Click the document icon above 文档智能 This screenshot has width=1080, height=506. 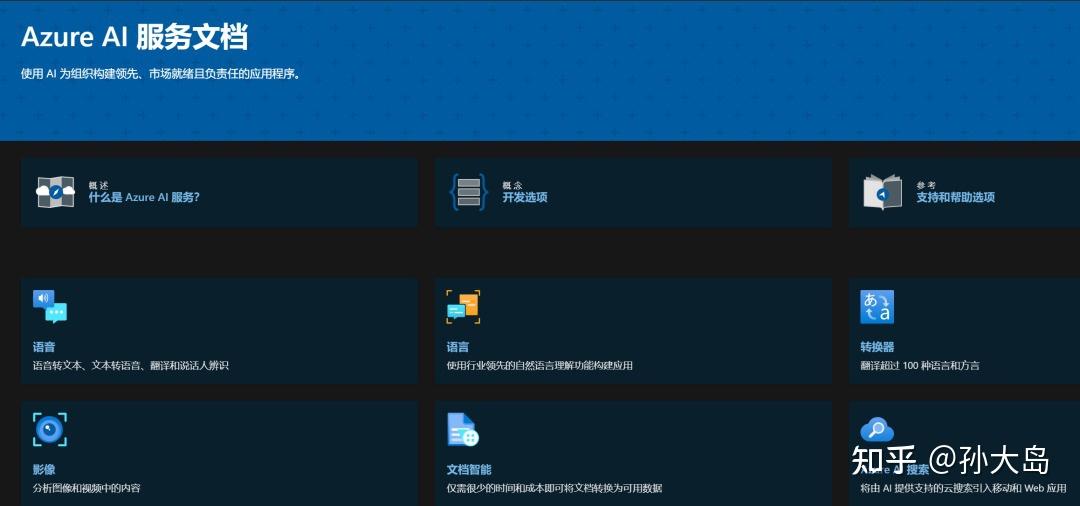(x=463, y=430)
